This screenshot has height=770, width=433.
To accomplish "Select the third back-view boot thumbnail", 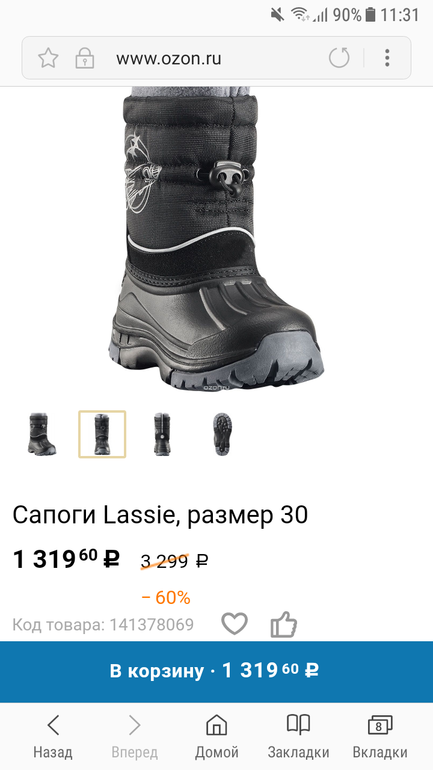I will pyautogui.click(x=162, y=434).
